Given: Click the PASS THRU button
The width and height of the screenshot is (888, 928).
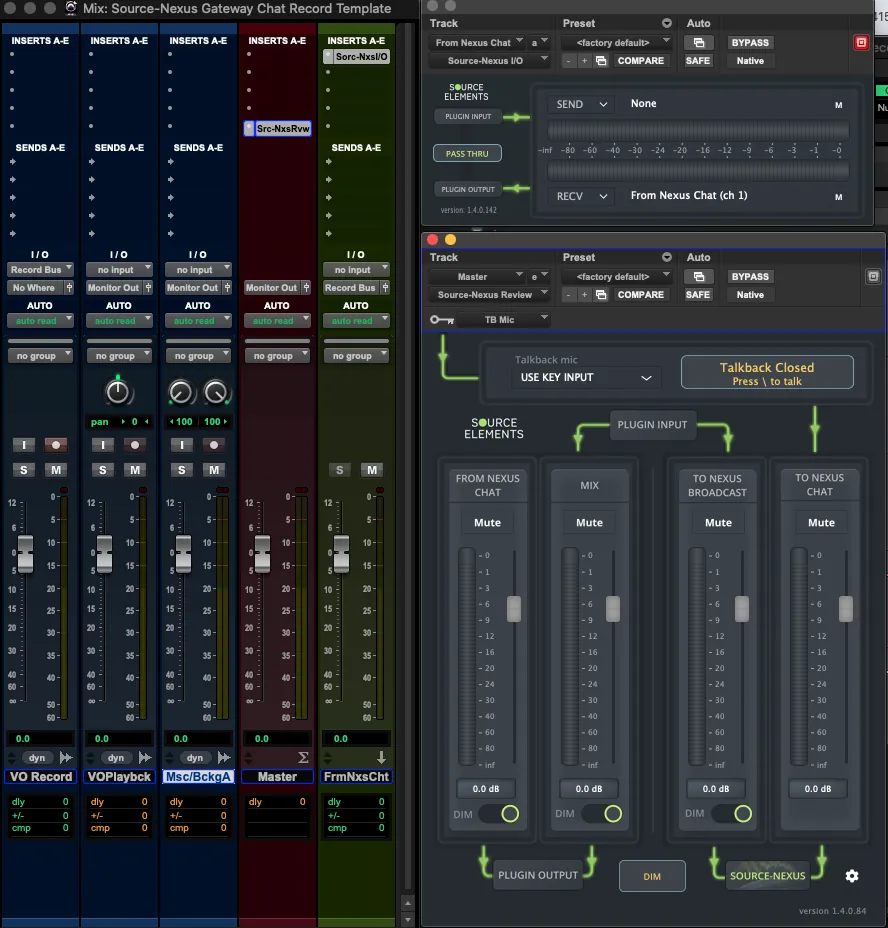Looking at the screenshot, I should (x=467, y=154).
